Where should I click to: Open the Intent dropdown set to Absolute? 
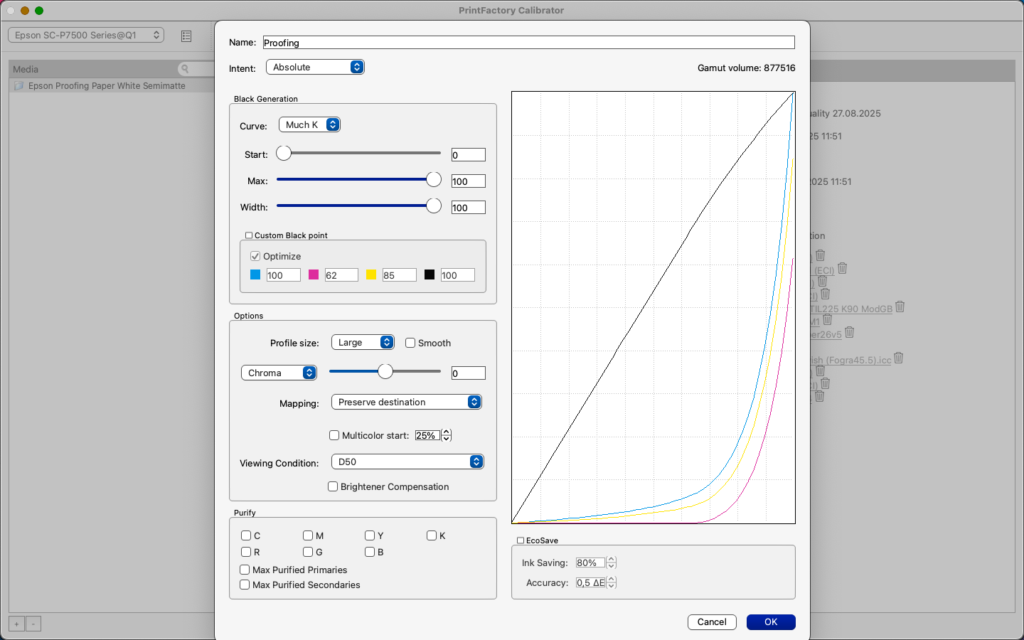[x=315, y=67]
